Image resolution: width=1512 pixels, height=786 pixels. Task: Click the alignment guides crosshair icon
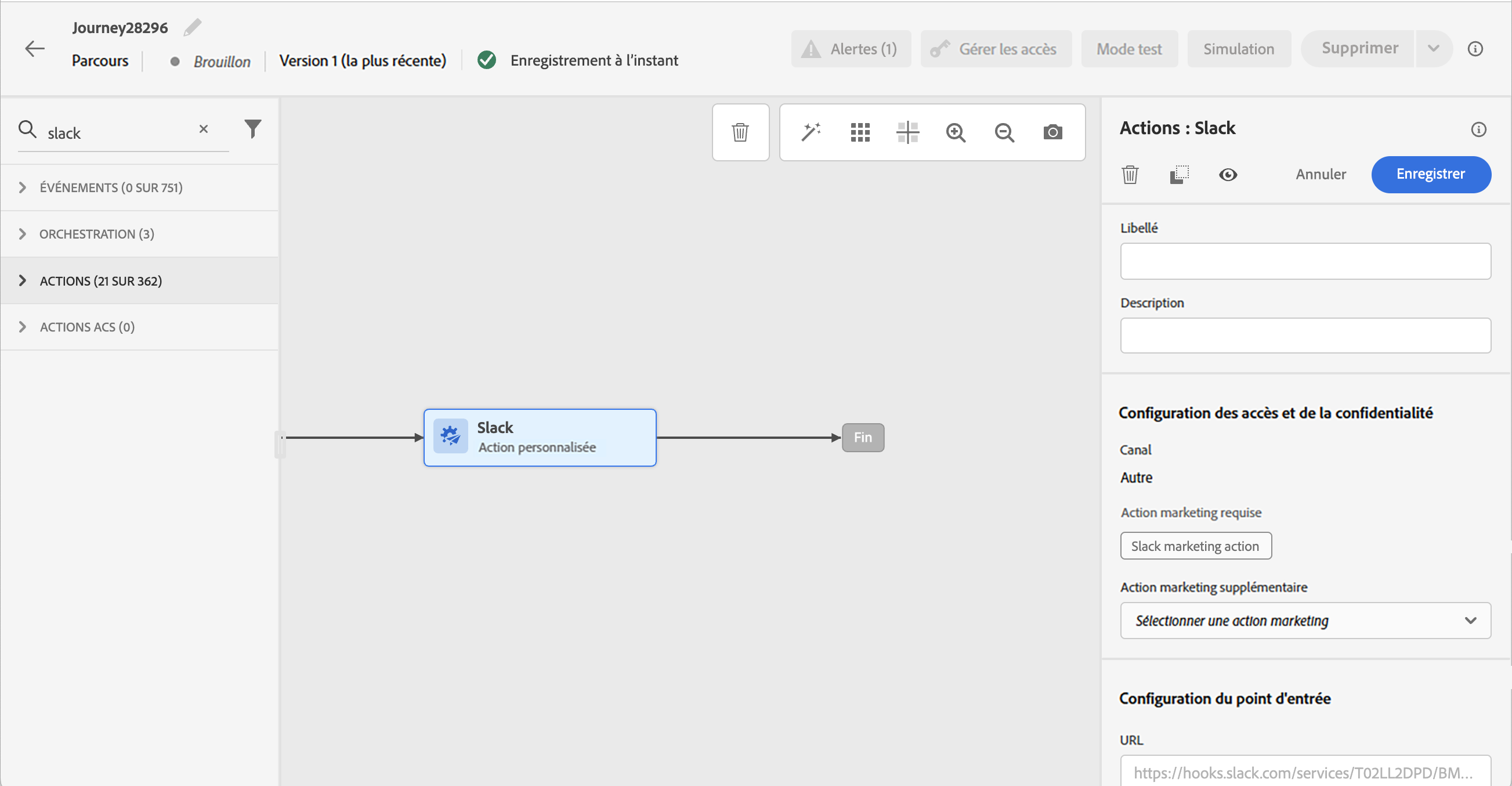907,132
